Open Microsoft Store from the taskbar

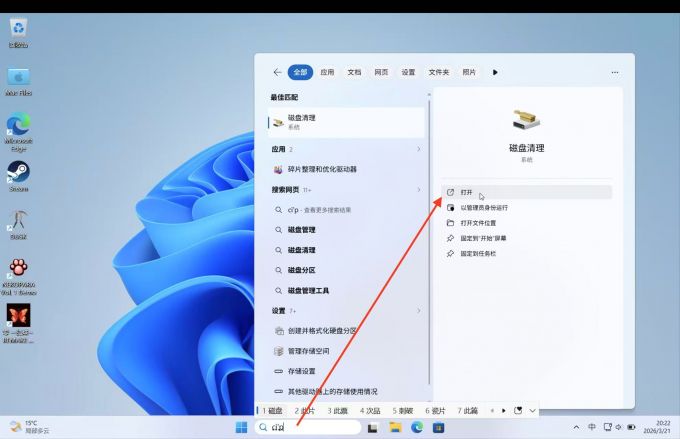(x=438, y=428)
